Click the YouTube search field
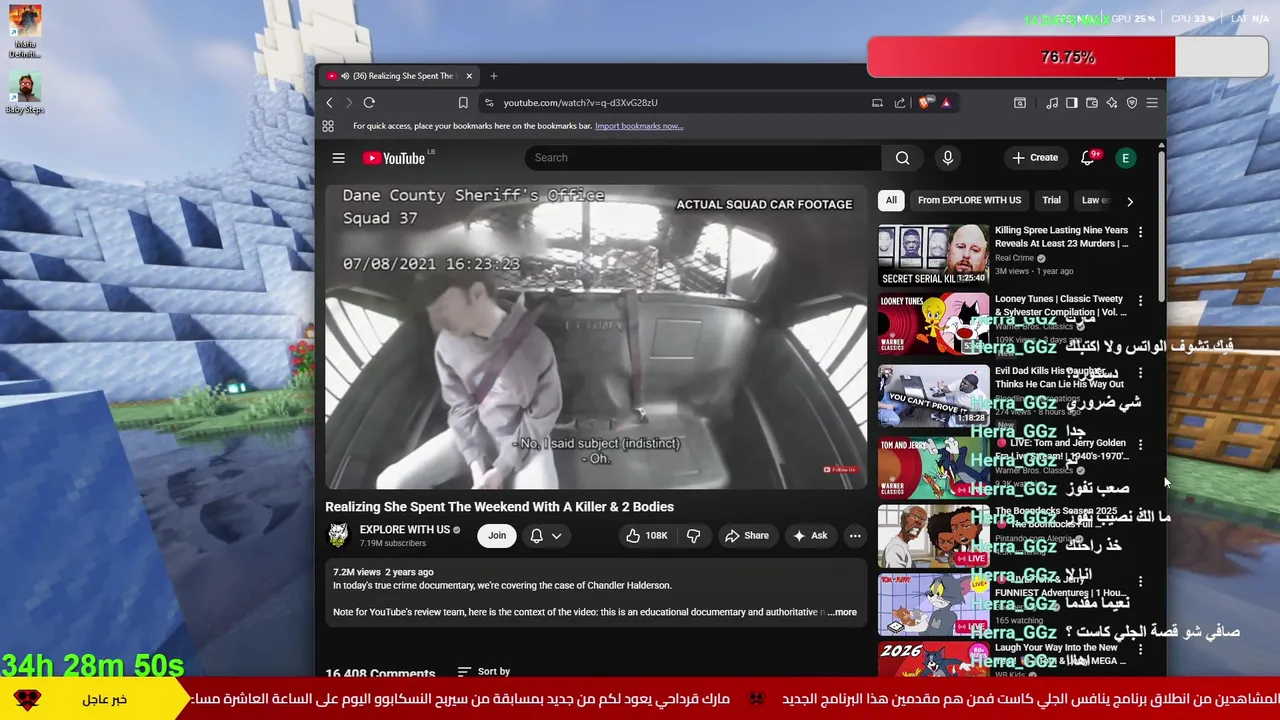This screenshot has width=1280, height=720. pyautogui.click(x=703, y=158)
